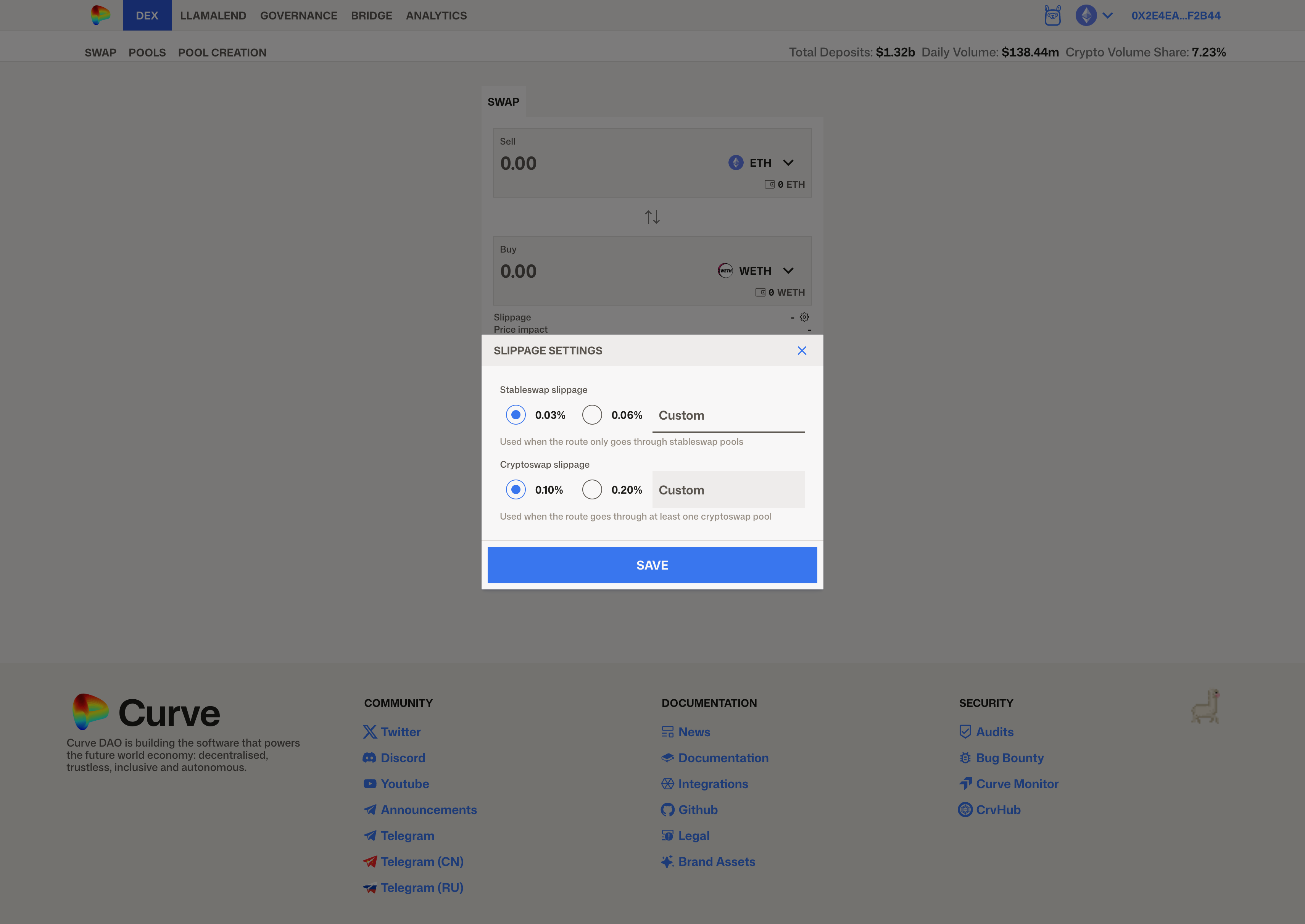
Task: Go to GOVERNANCE in the top nav
Action: [x=299, y=15]
